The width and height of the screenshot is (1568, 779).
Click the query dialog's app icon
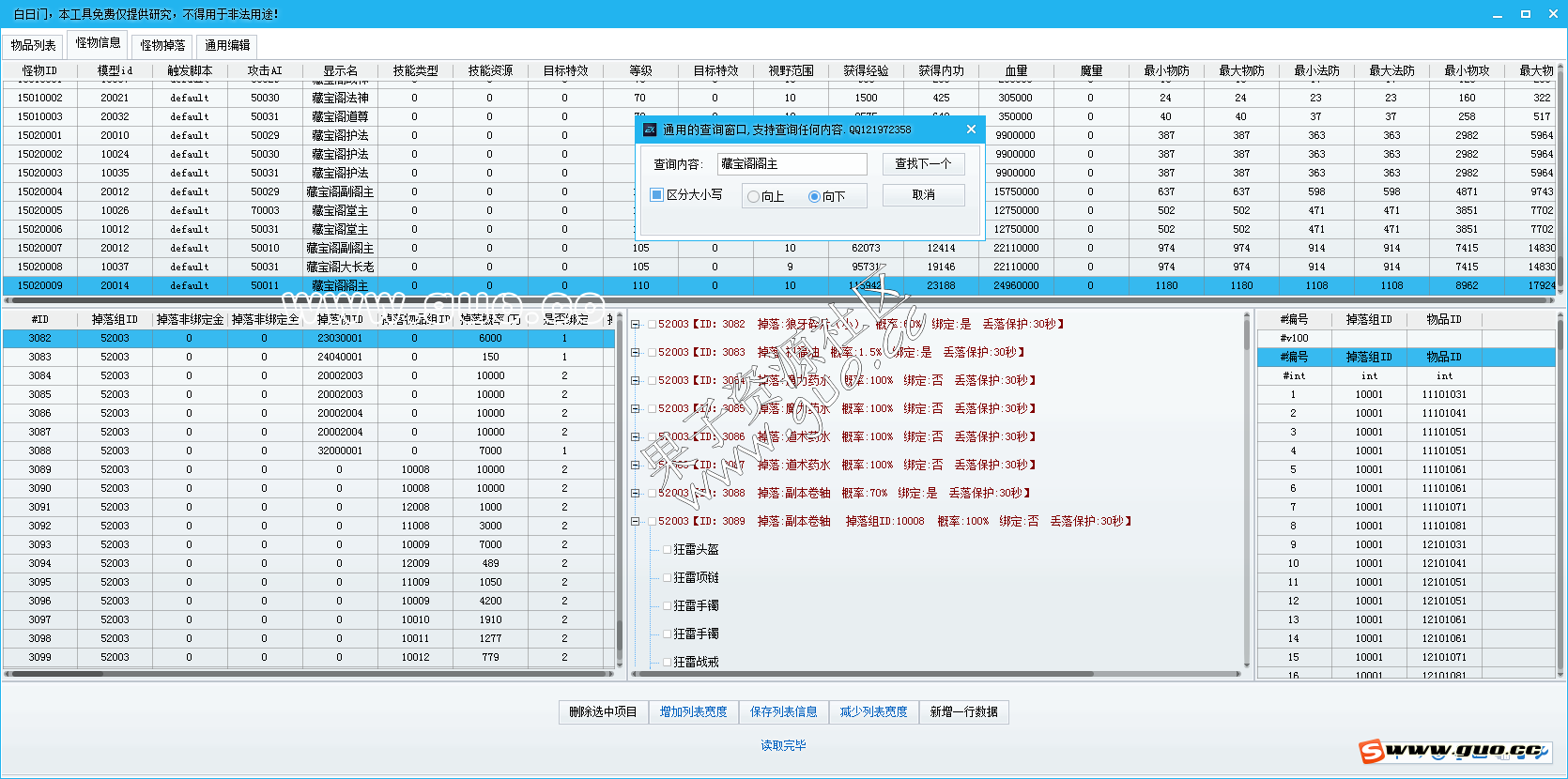point(649,130)
